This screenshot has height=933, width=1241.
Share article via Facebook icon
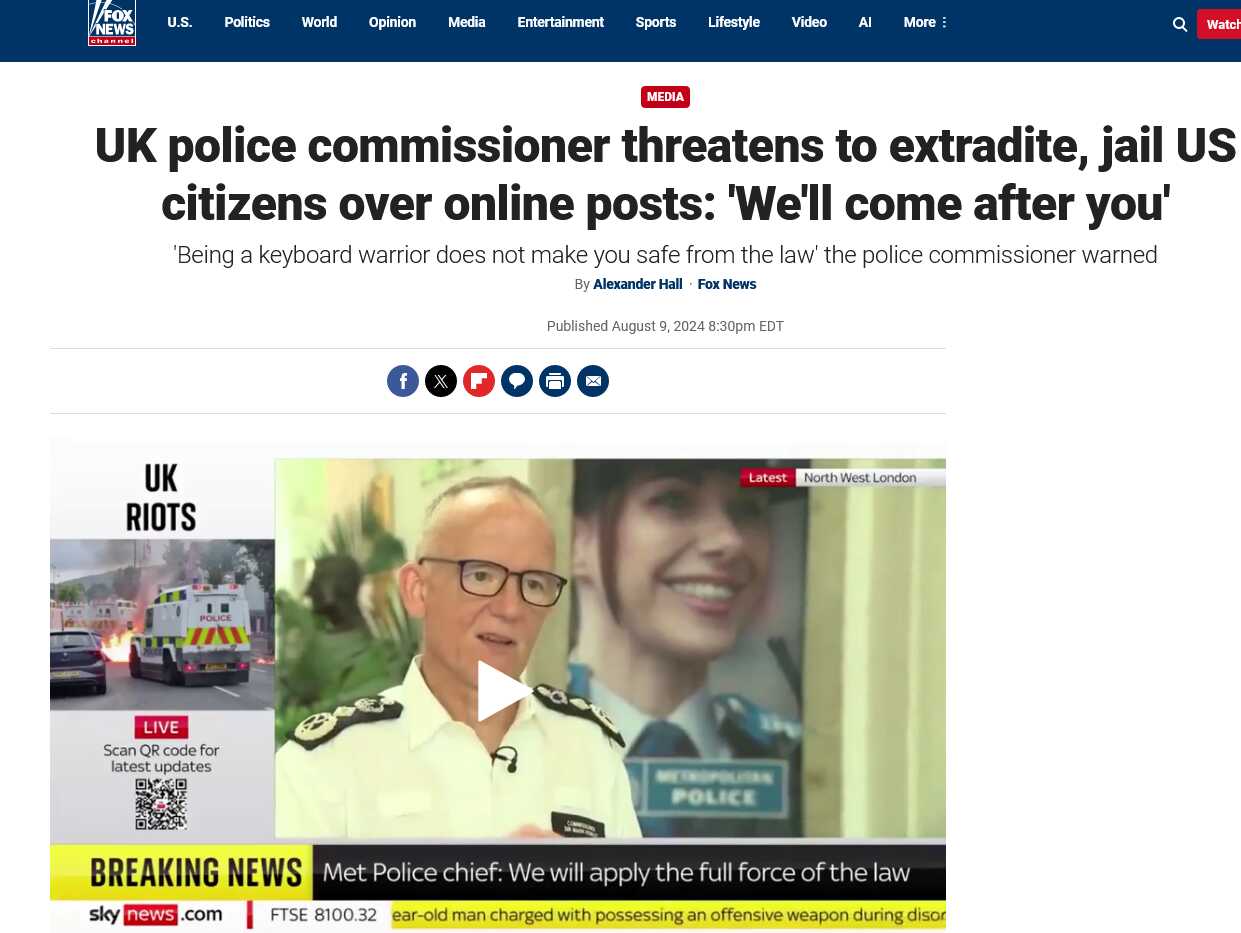pos(403,381)
